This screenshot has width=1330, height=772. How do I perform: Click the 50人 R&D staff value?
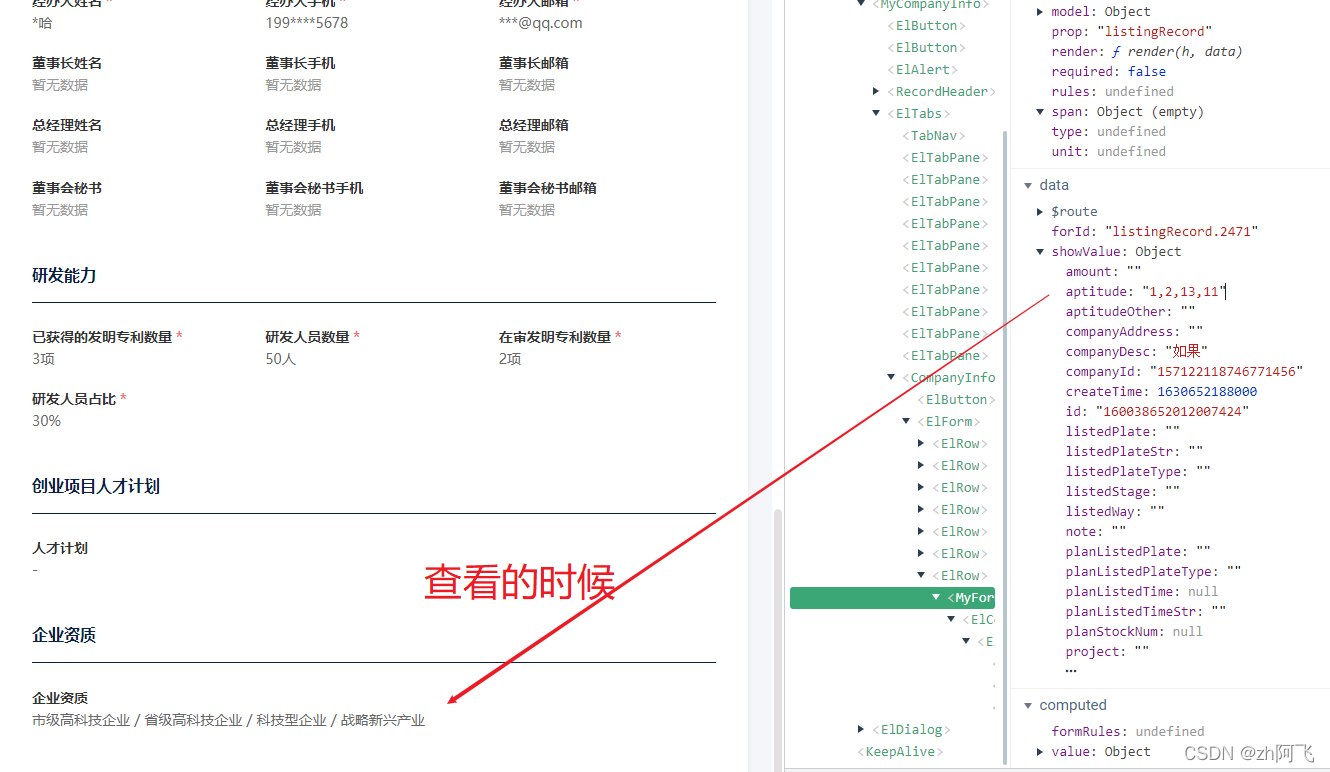coord(280,358)
